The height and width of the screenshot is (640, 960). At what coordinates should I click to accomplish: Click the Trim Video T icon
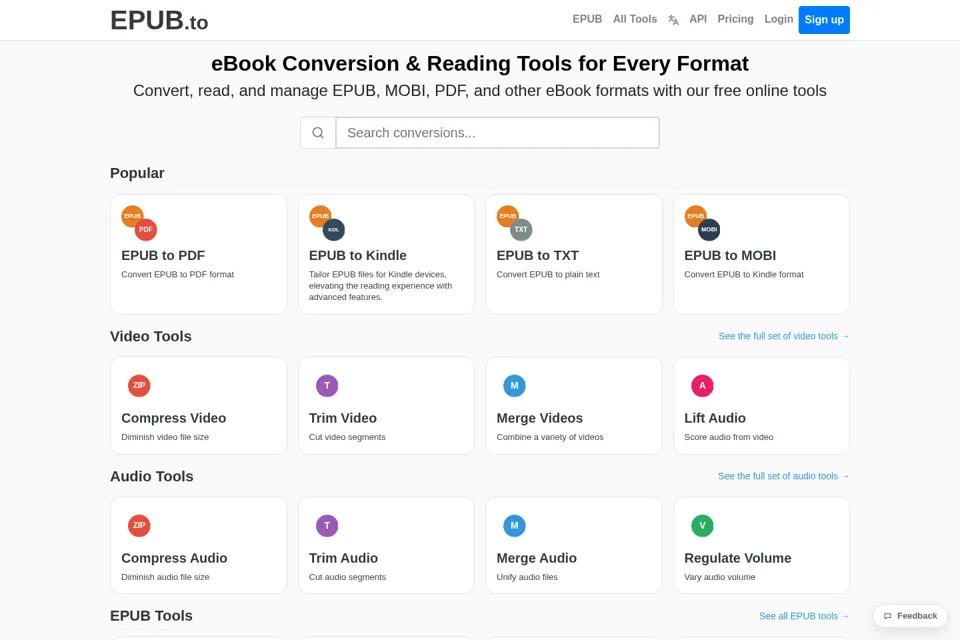tap(327, 386)
